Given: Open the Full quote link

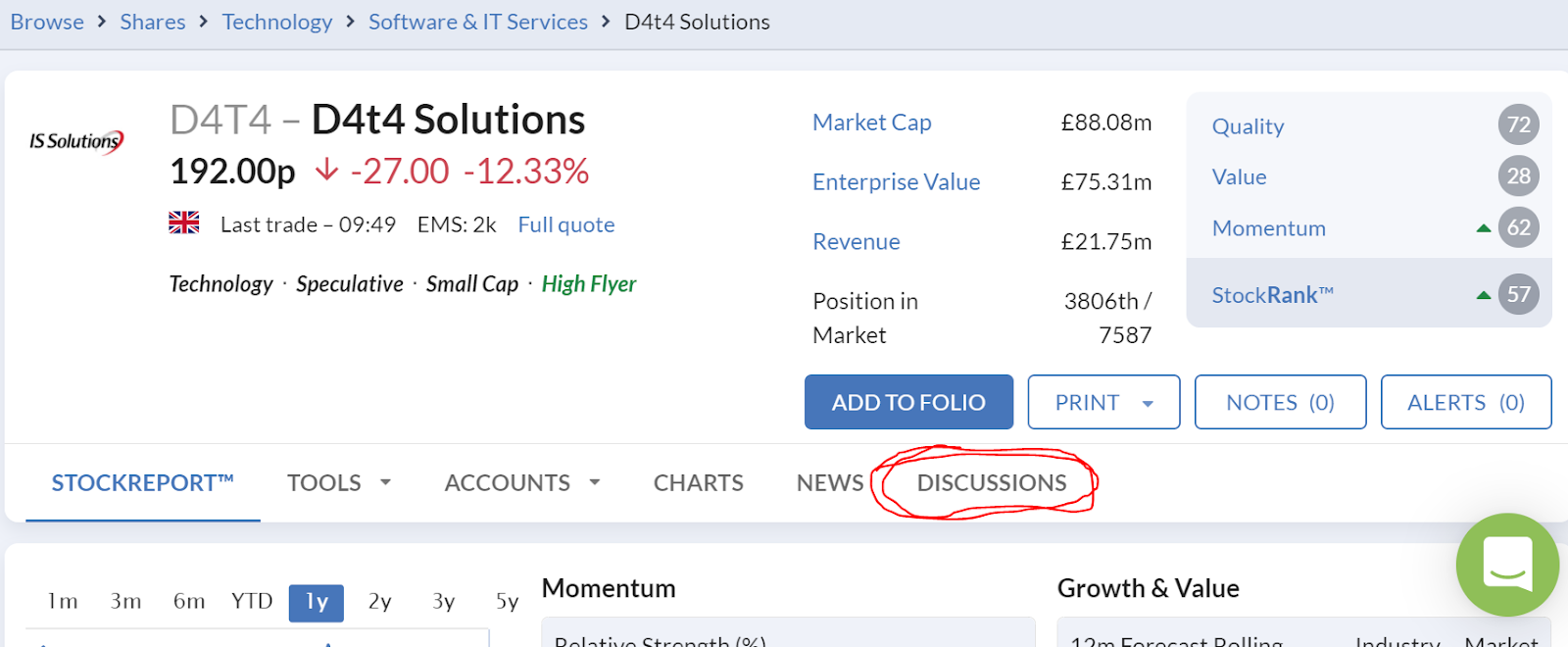Looking at the screenshot, I should coord(566,224).
